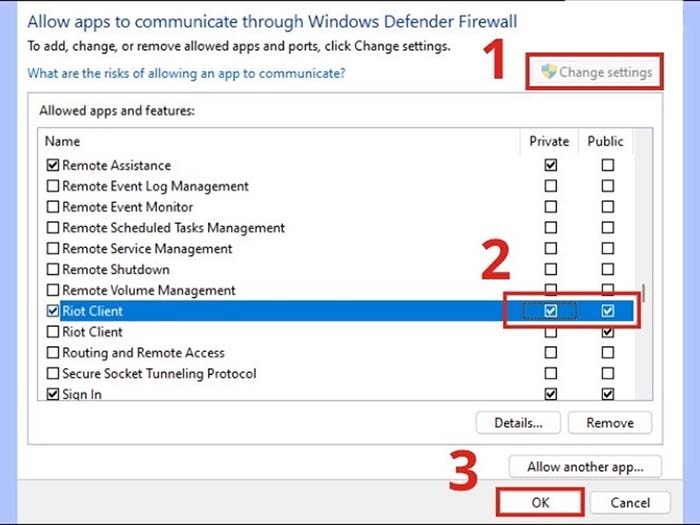
Task: Toggle Public checkbox on highlighted Riot Client row
Action: coord(608,311)
